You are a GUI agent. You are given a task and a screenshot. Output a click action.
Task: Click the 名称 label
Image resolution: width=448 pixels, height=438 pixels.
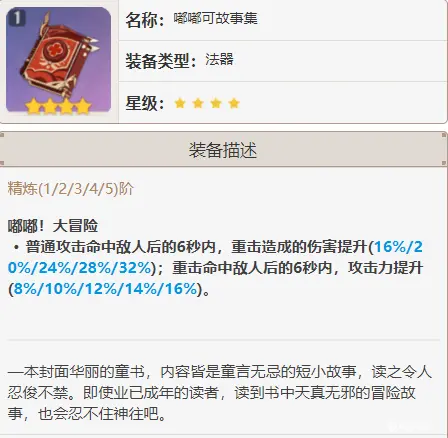(145, 20)
